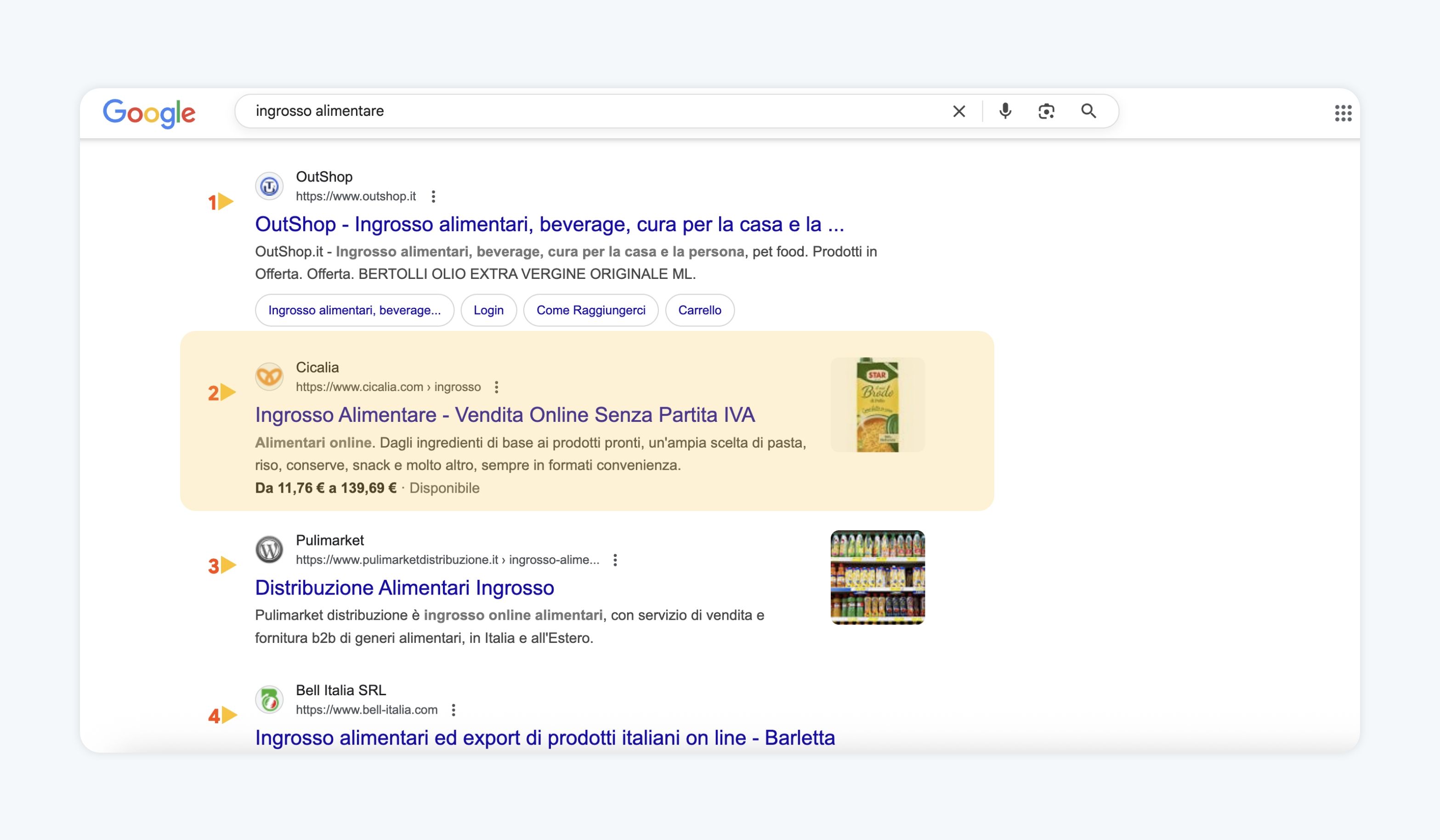Click the https://www.outshop.it URL text
Screen dimensions: 1440x840
[x=356, y=197]
